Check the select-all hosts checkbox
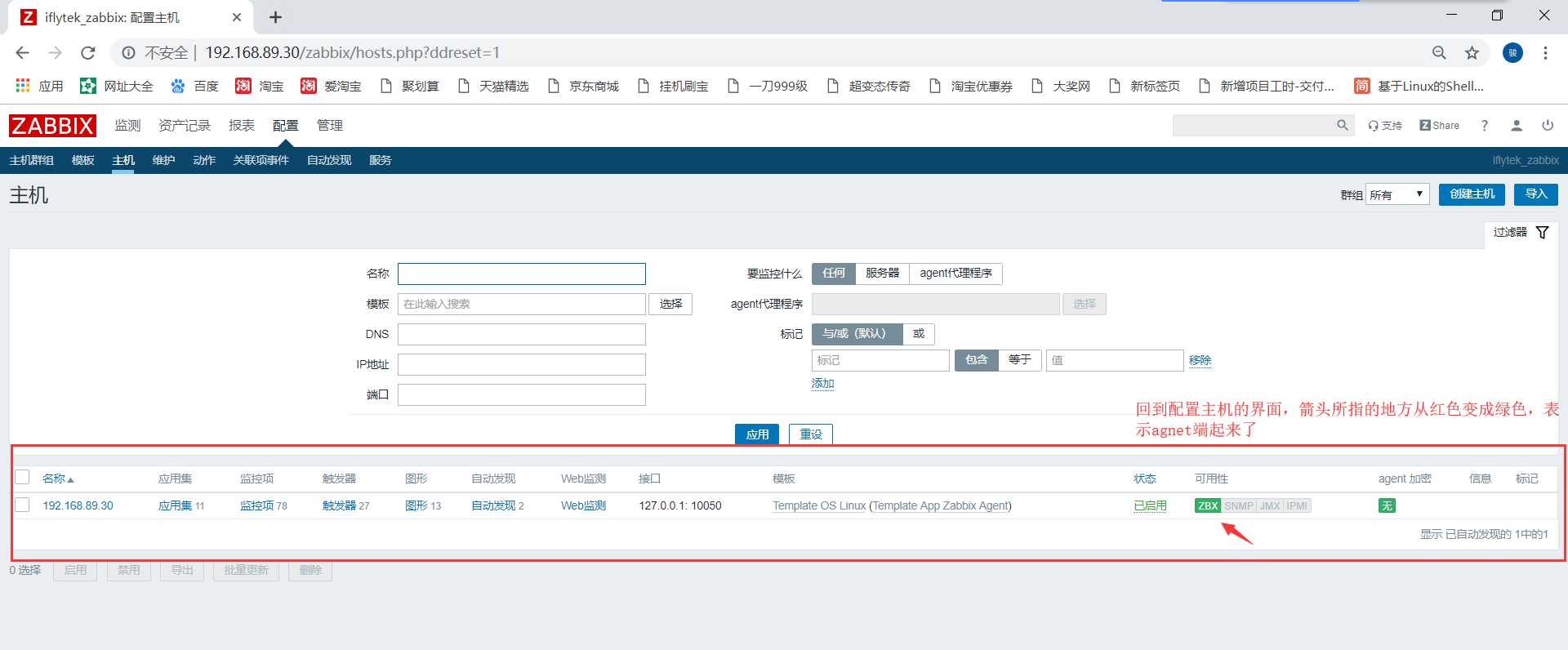Viewport: 1568px width, 650px height. click(x=22, y=478)
